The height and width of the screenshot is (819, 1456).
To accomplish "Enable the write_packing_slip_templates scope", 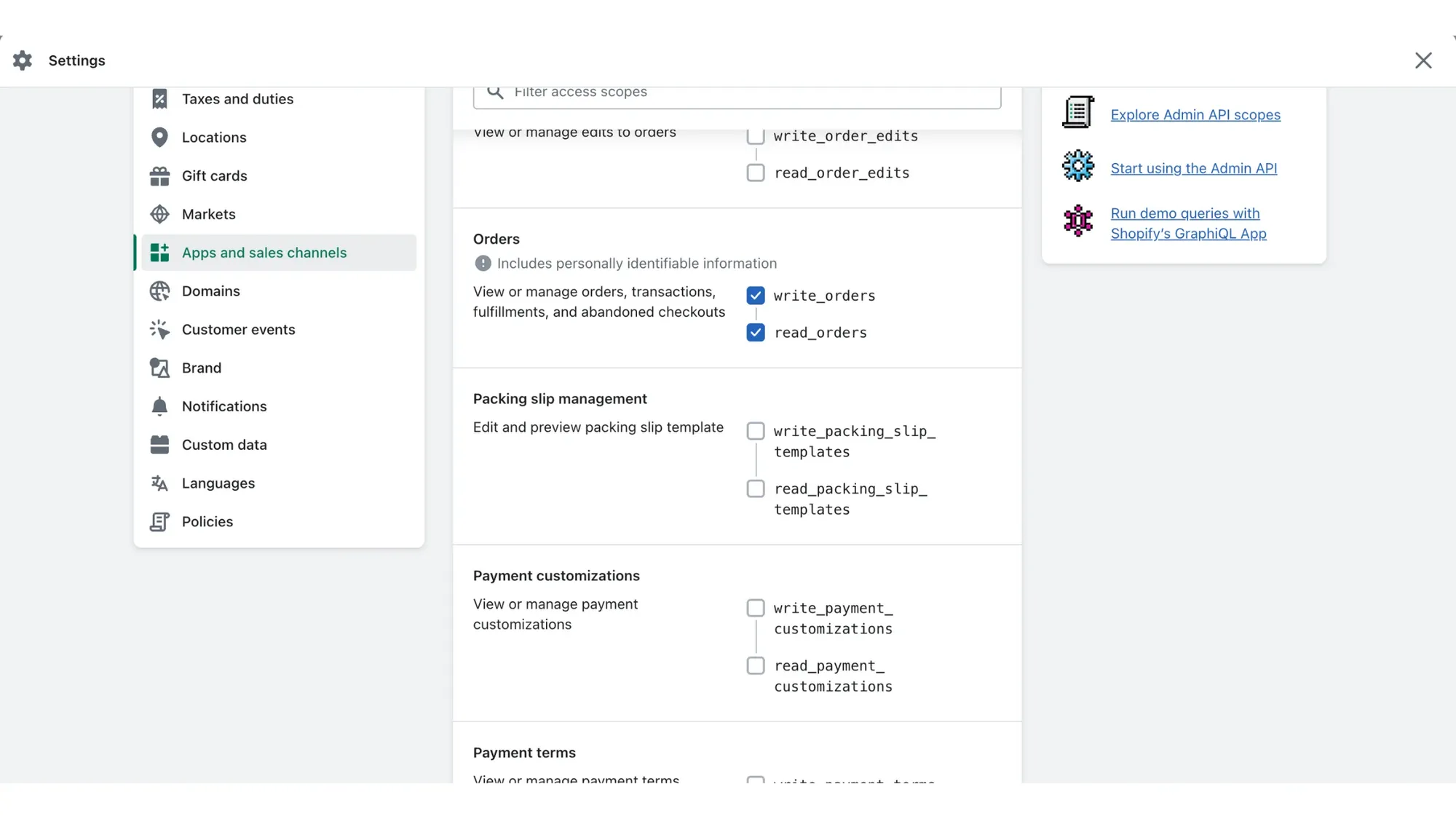I will (756, 430).
